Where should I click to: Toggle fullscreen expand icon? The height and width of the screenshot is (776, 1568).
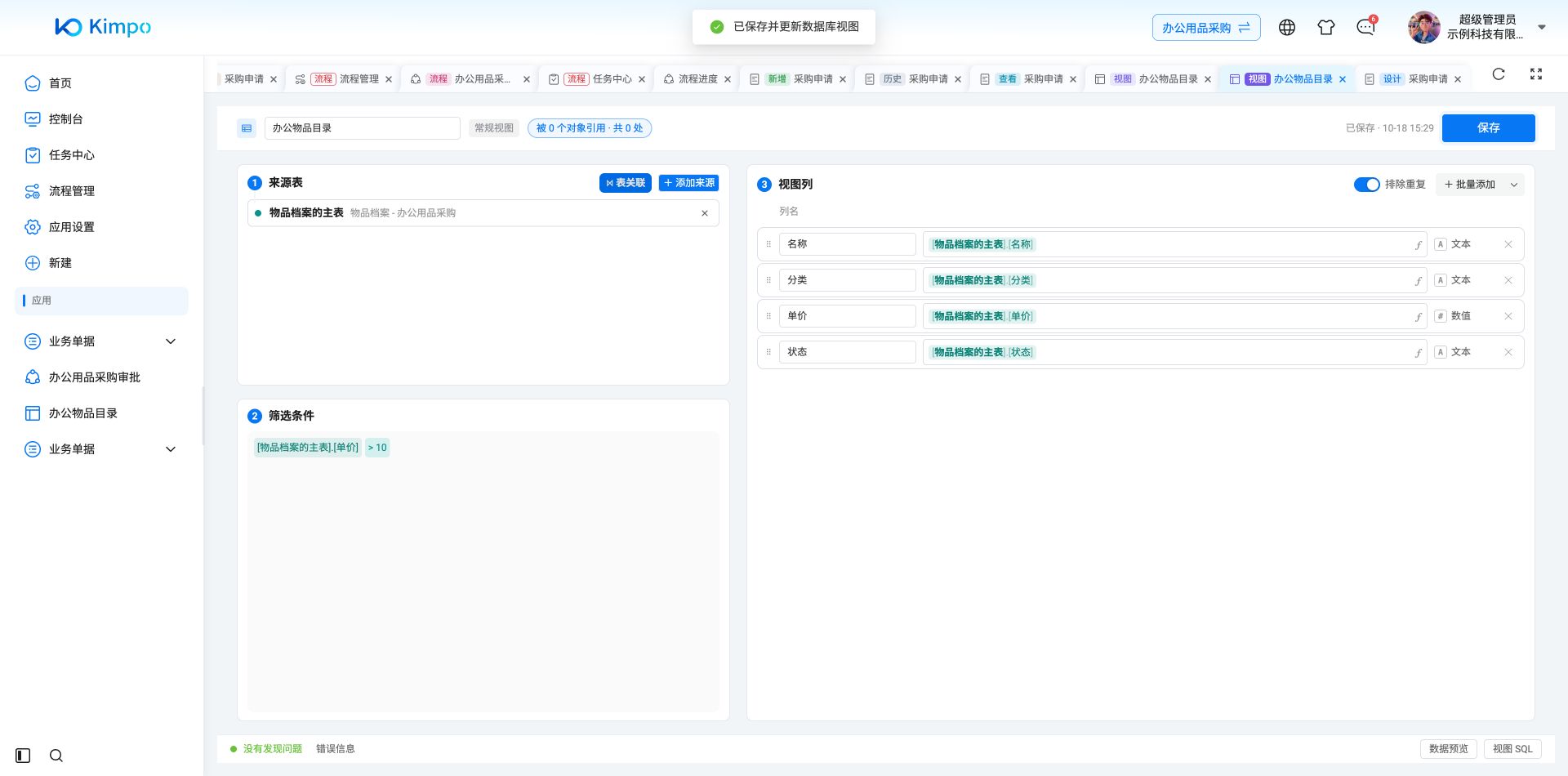point(1536,74)
